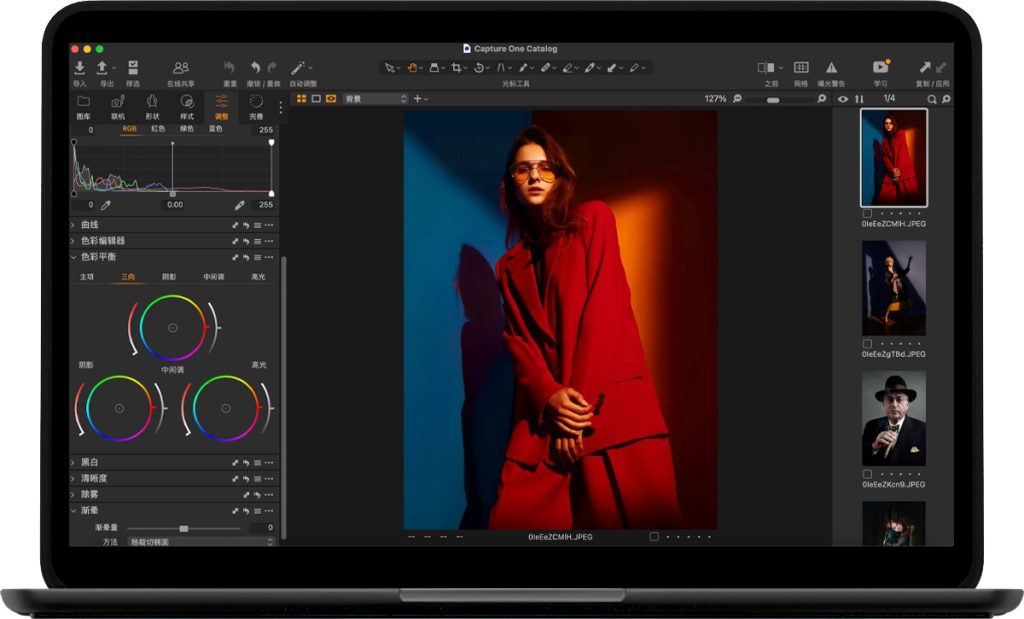Screen dimensions: 1024x619
Task: Select the hand pan cursor tool
Action: [411, 68]
